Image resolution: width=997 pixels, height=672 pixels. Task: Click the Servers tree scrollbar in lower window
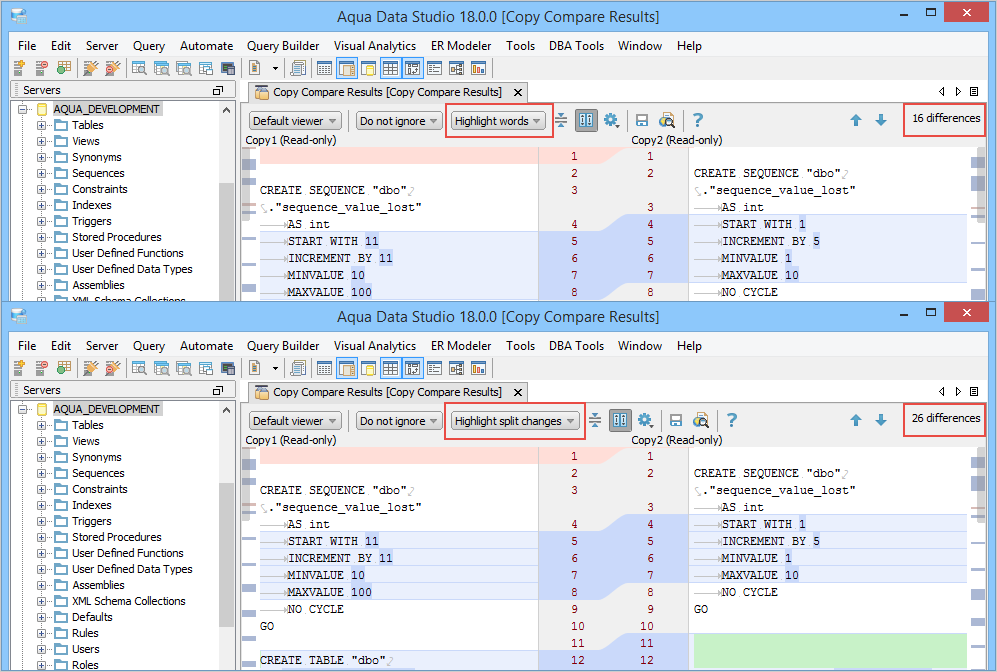[226, 555]
